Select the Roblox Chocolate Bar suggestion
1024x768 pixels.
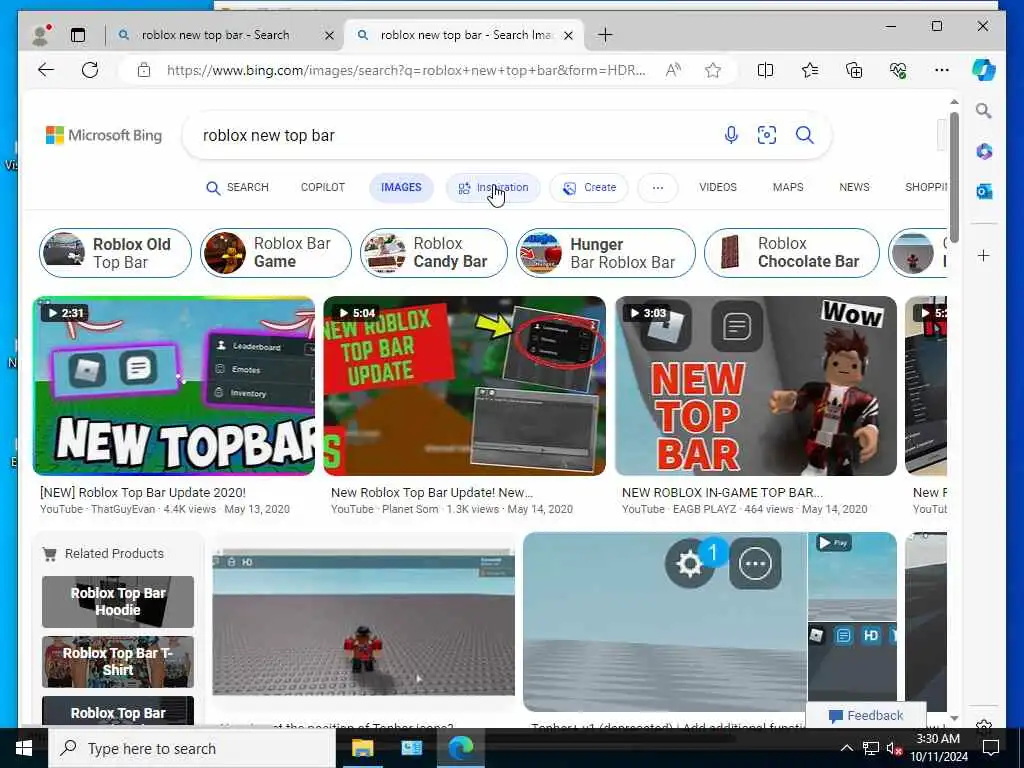792,253
